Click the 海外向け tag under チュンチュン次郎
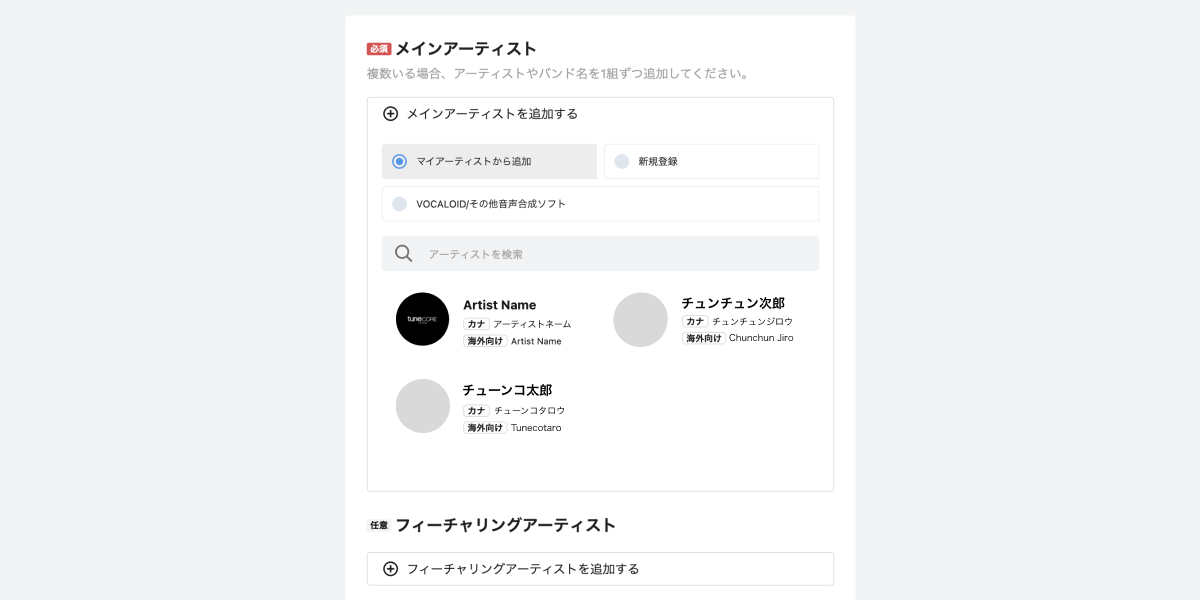The height and width of the screenshot is (600, 1200). (704, 338)
